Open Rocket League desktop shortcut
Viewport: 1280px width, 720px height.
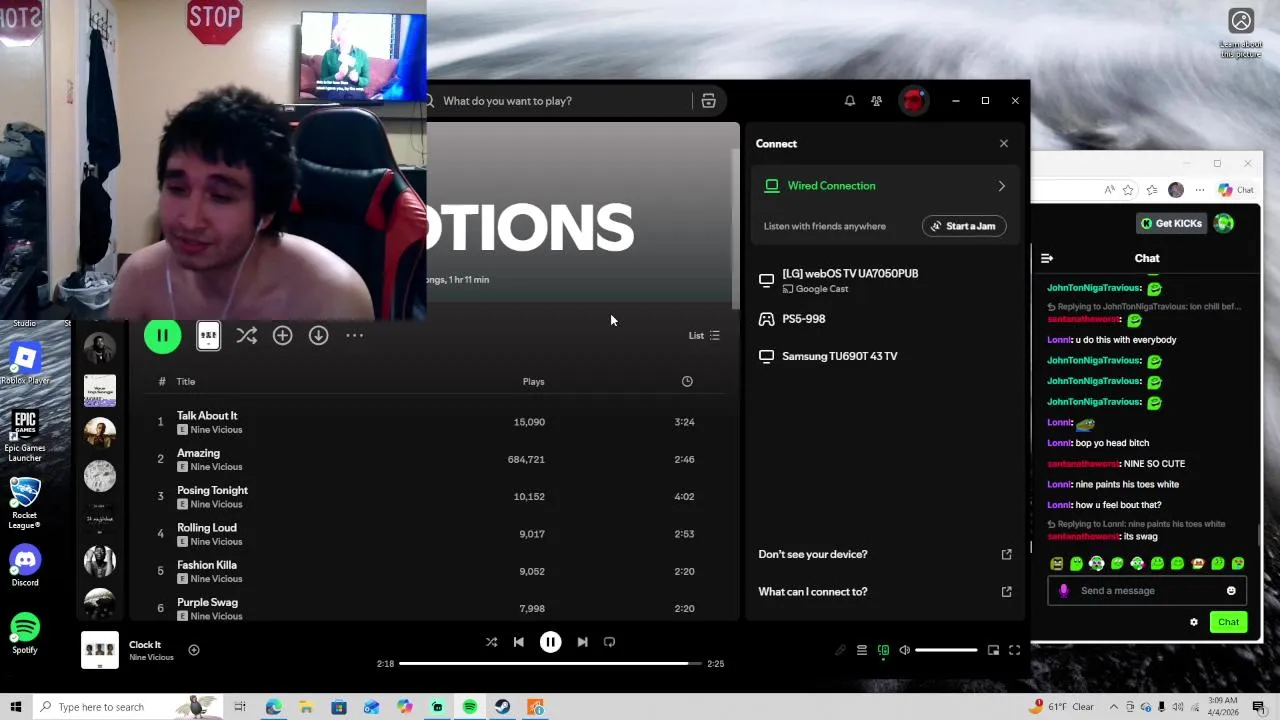(25, 503)
